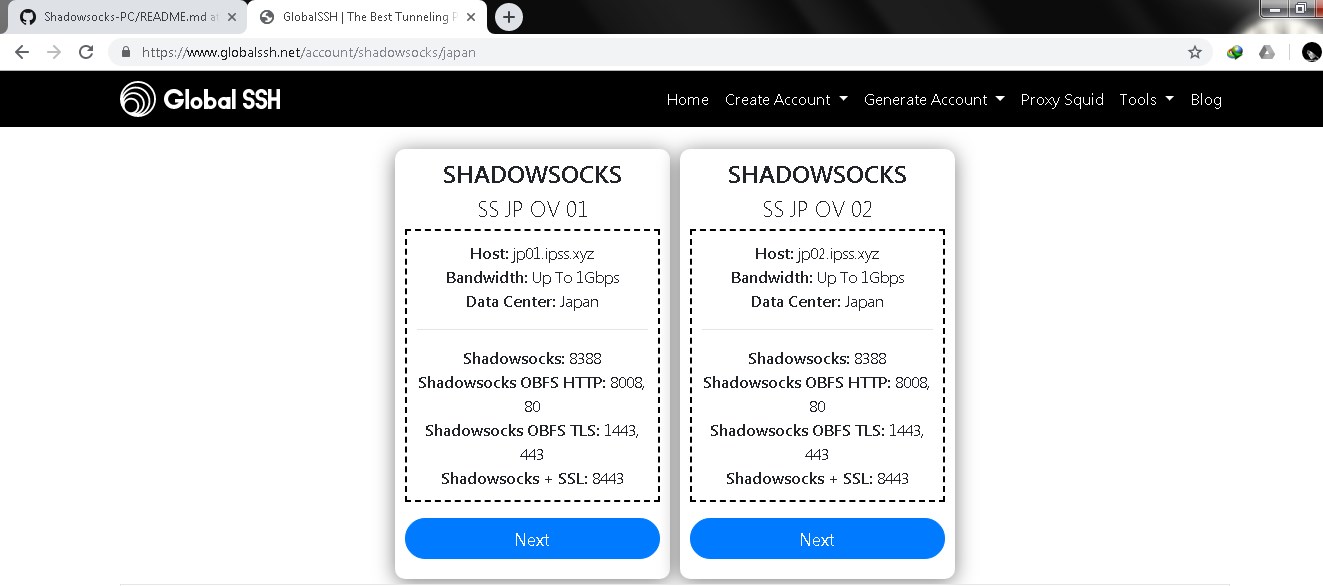This screenshot has width=1323, height=586.
Task: Click Next under SS JP OV 01
Action: click(532, 539)
